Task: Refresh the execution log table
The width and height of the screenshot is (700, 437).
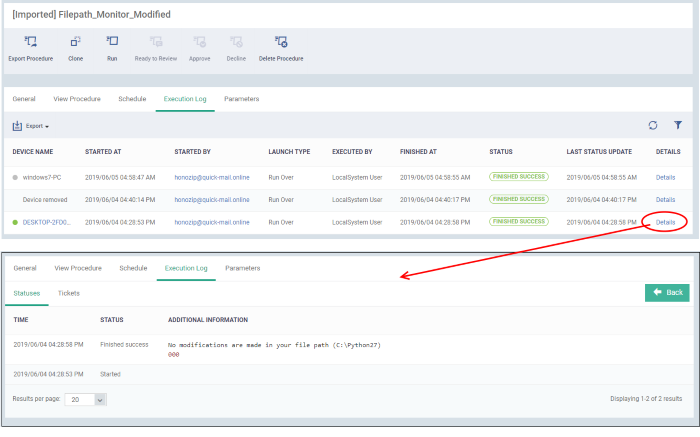Action: [653, 125]
